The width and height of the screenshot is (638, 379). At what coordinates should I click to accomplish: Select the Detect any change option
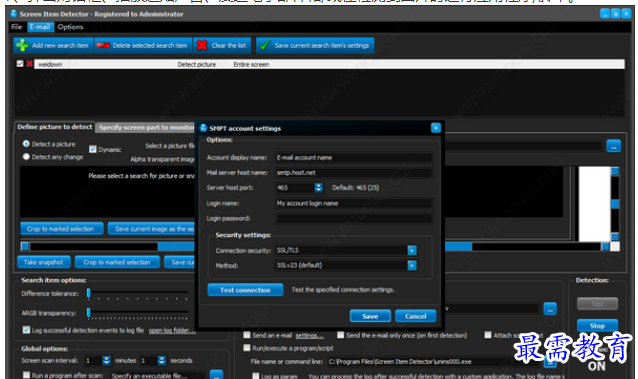point(26,156)
